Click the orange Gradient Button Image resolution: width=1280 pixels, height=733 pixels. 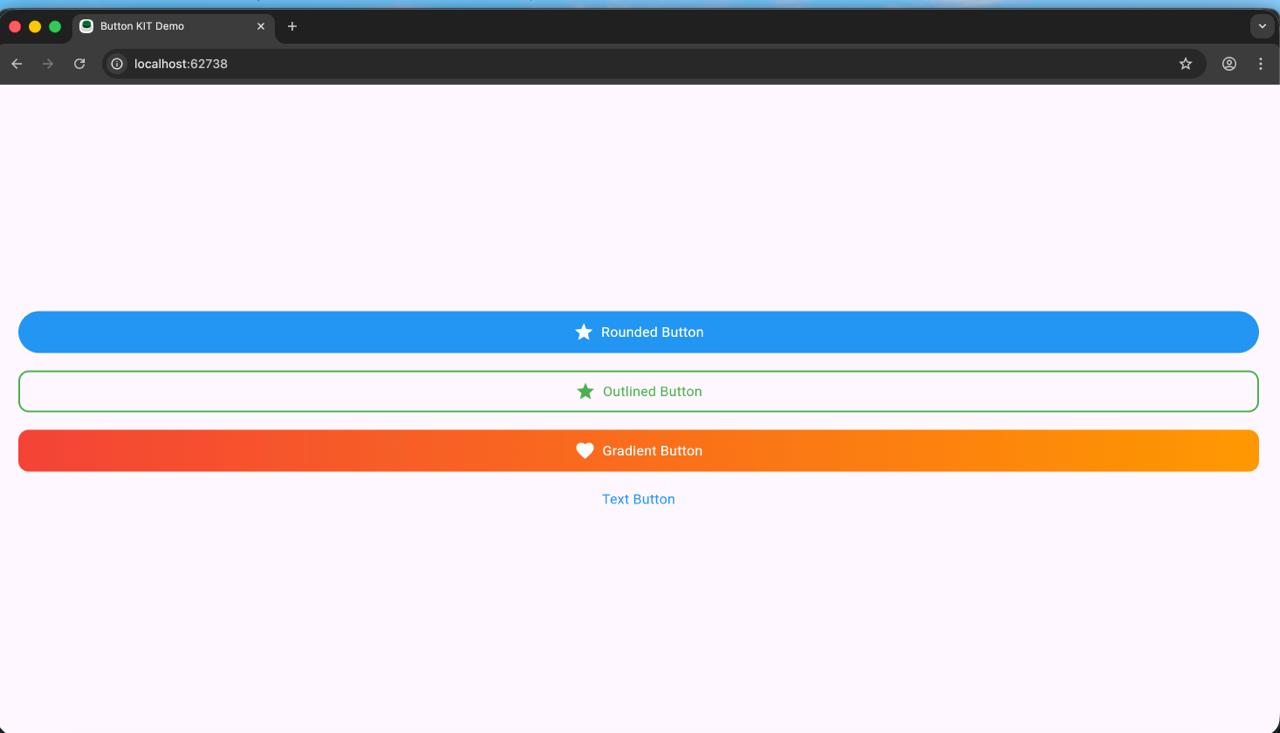(x=638, y=451)
